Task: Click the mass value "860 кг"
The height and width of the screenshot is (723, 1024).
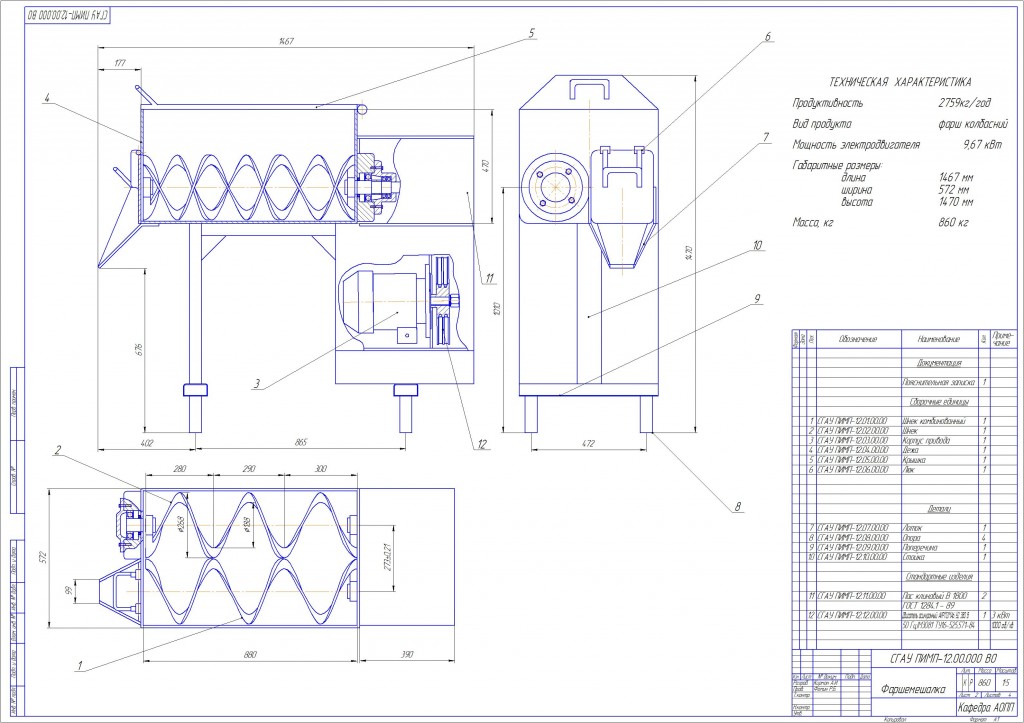Action: [x=953, y=223]
